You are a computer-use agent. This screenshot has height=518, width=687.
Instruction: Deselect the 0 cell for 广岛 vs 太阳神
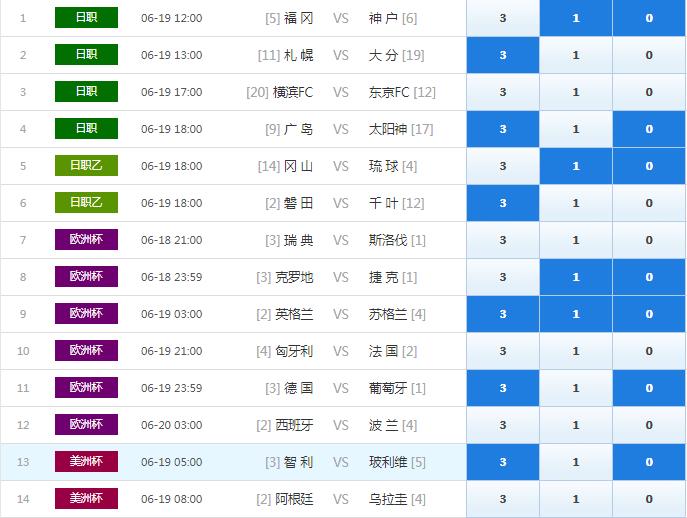coord(649,129)
